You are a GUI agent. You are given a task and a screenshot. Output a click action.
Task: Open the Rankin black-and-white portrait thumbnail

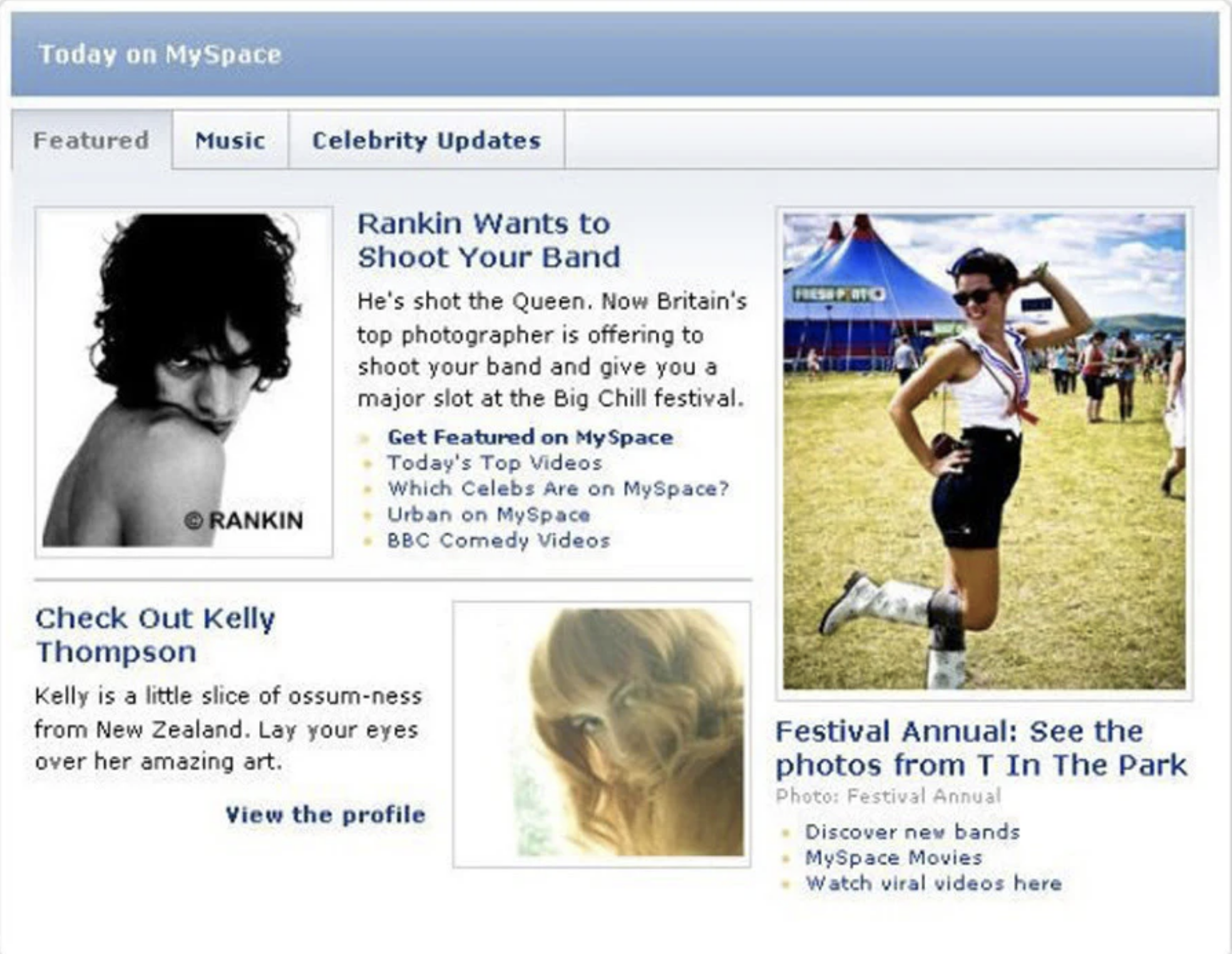coord(183,382)
